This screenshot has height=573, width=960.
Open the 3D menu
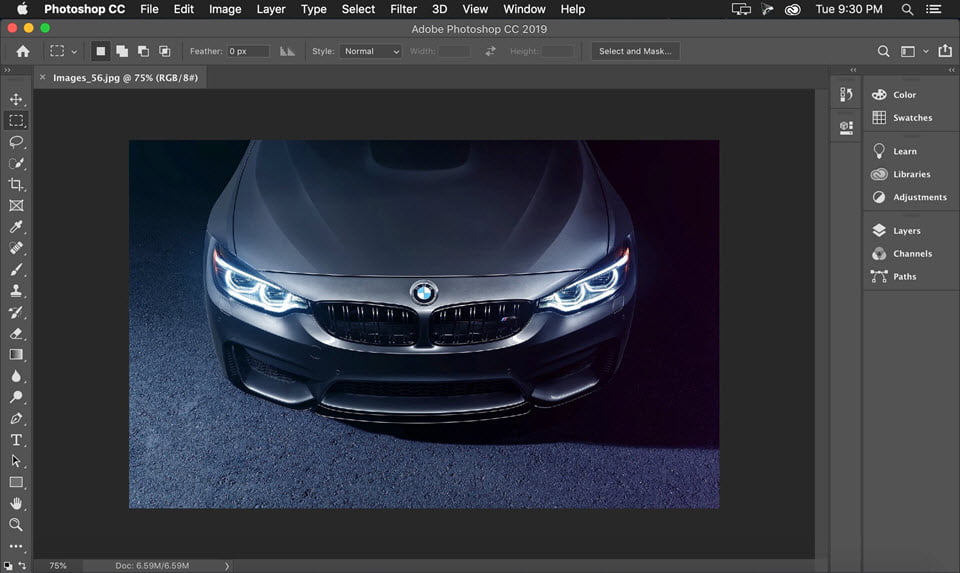439,9
